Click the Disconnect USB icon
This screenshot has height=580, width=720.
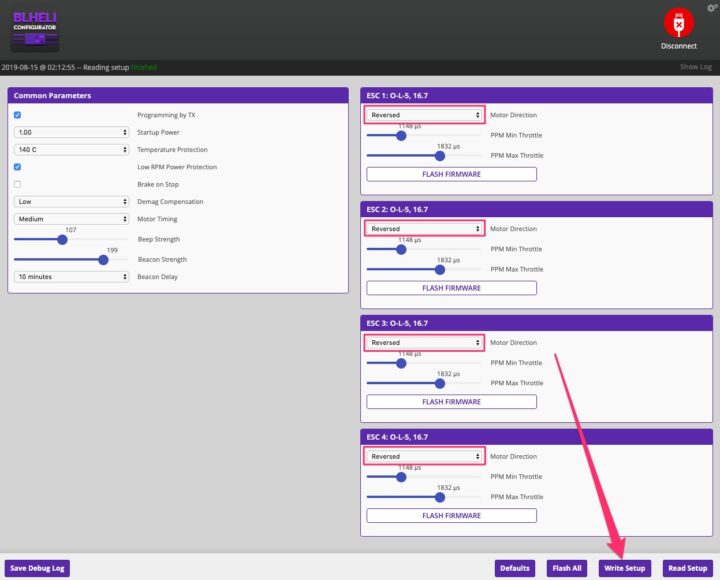678,22
